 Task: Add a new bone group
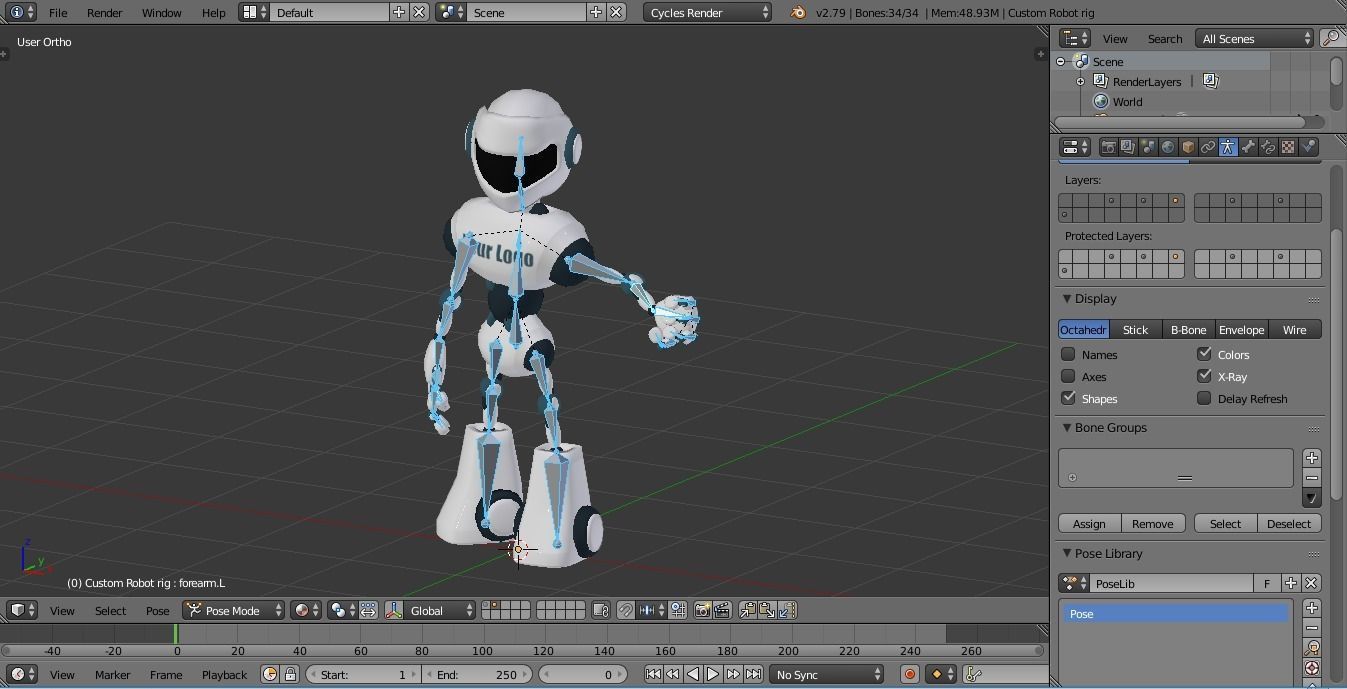1312,458
